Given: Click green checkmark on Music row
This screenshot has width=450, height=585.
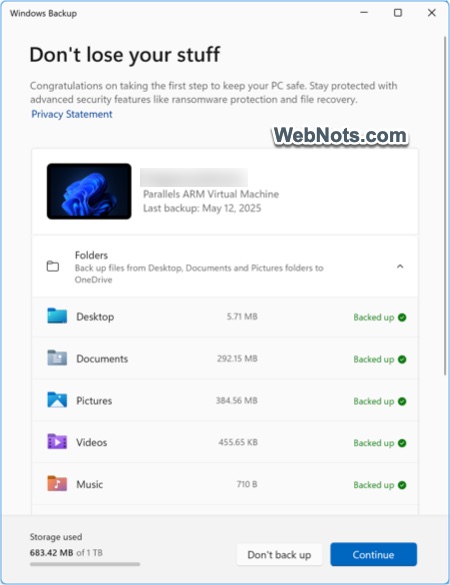Looking at the screenshot, I should click(402, 485).
